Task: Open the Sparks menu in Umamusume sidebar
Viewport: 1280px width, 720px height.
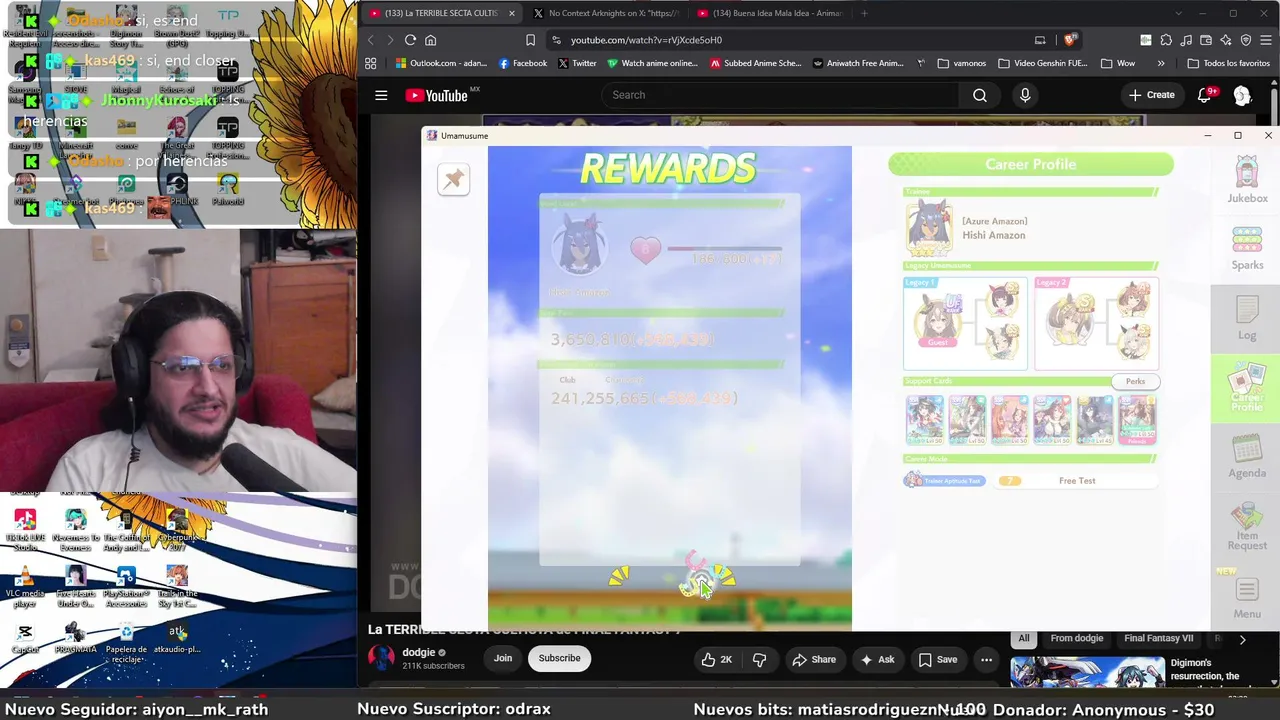Action: coord(1247,248)
